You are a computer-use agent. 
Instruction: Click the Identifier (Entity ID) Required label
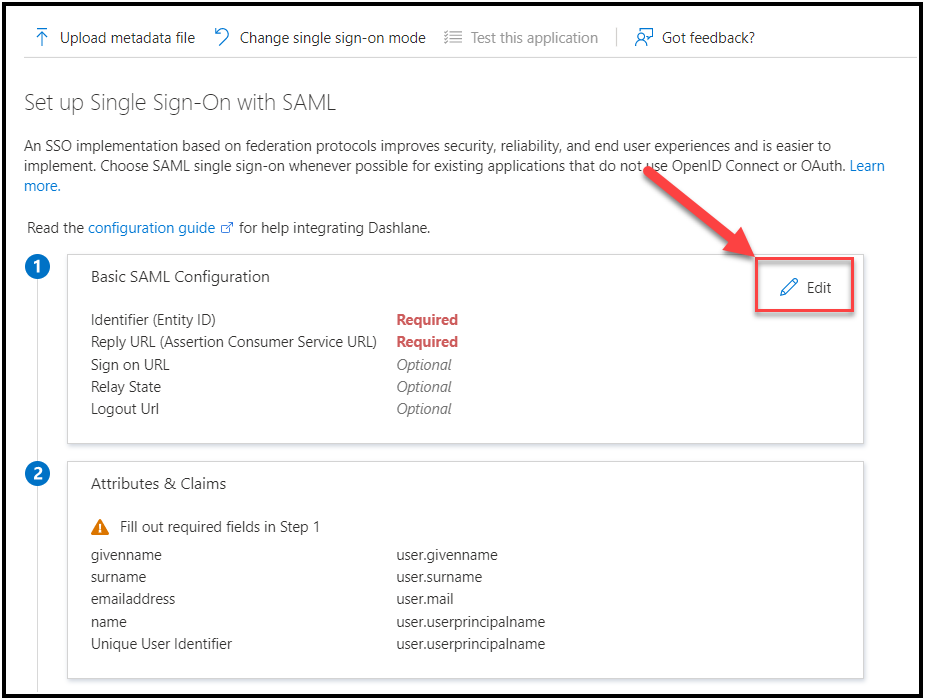(x=427, y=320)
